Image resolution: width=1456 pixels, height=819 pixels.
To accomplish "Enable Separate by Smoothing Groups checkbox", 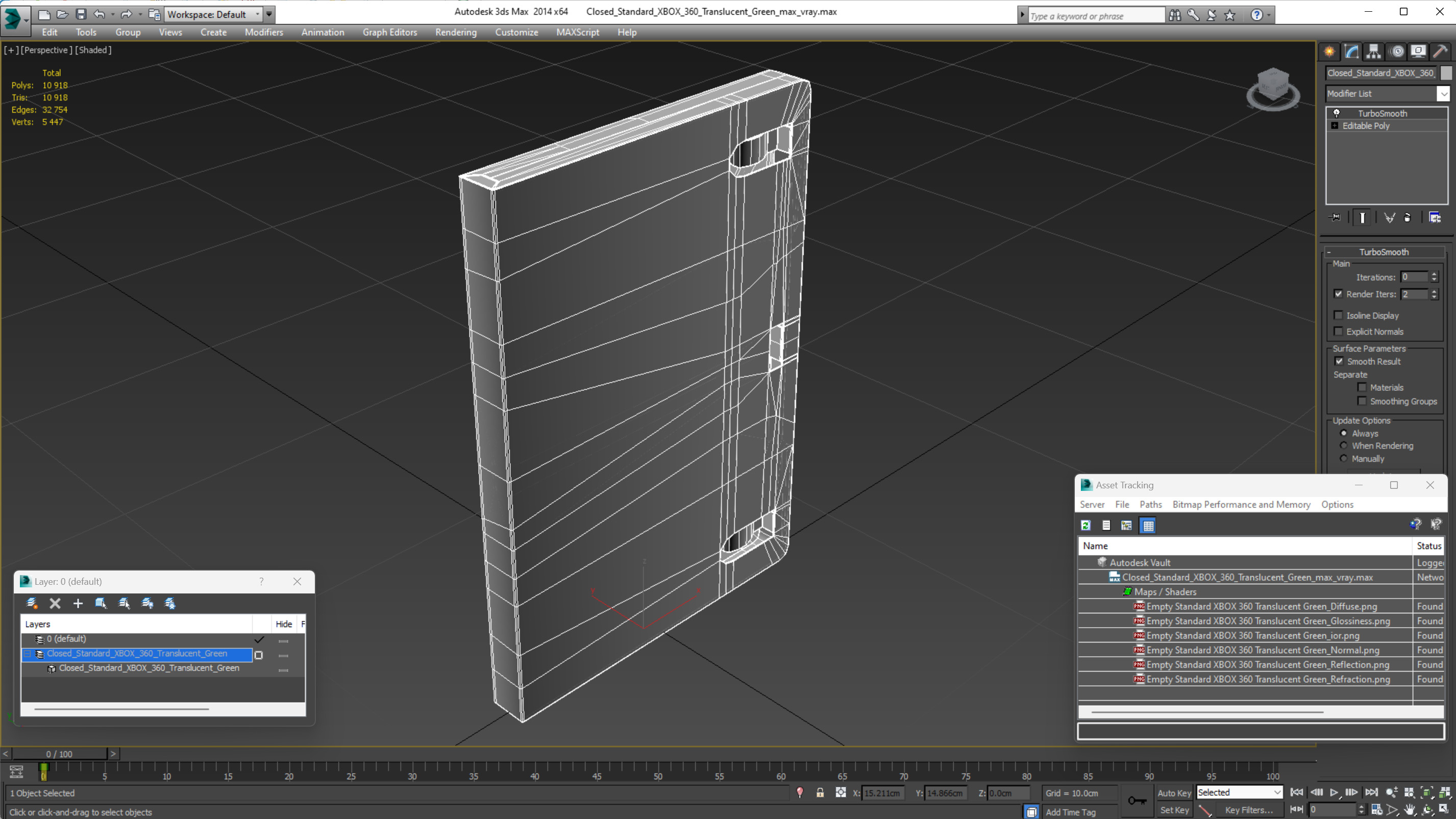I will (1362, 401).
